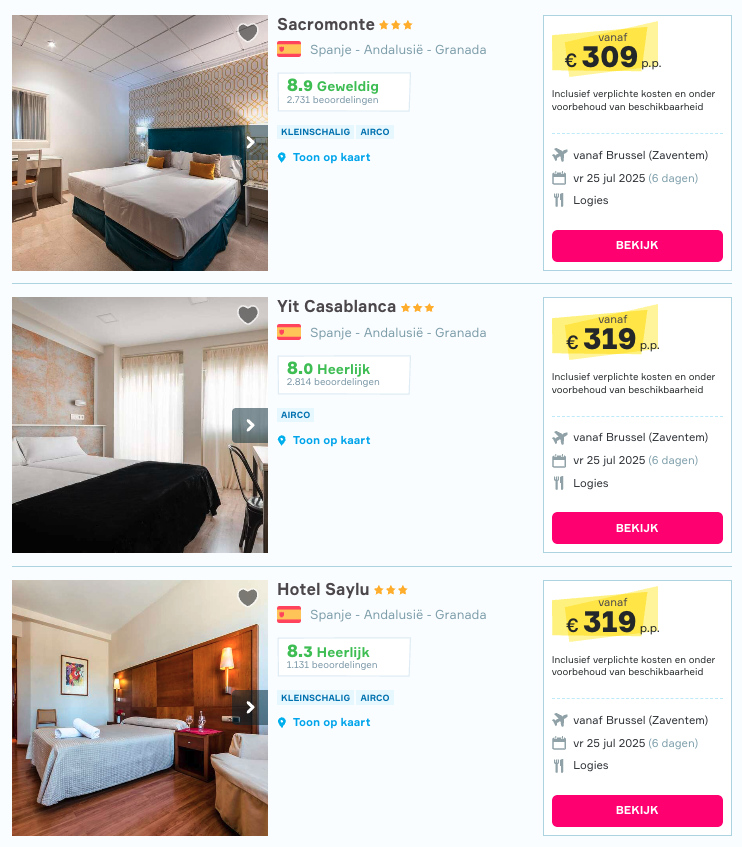The image size is (742, 847).
Task: Toggle heart favorite on Yit Casablanca photo
Action: point(248,314)
